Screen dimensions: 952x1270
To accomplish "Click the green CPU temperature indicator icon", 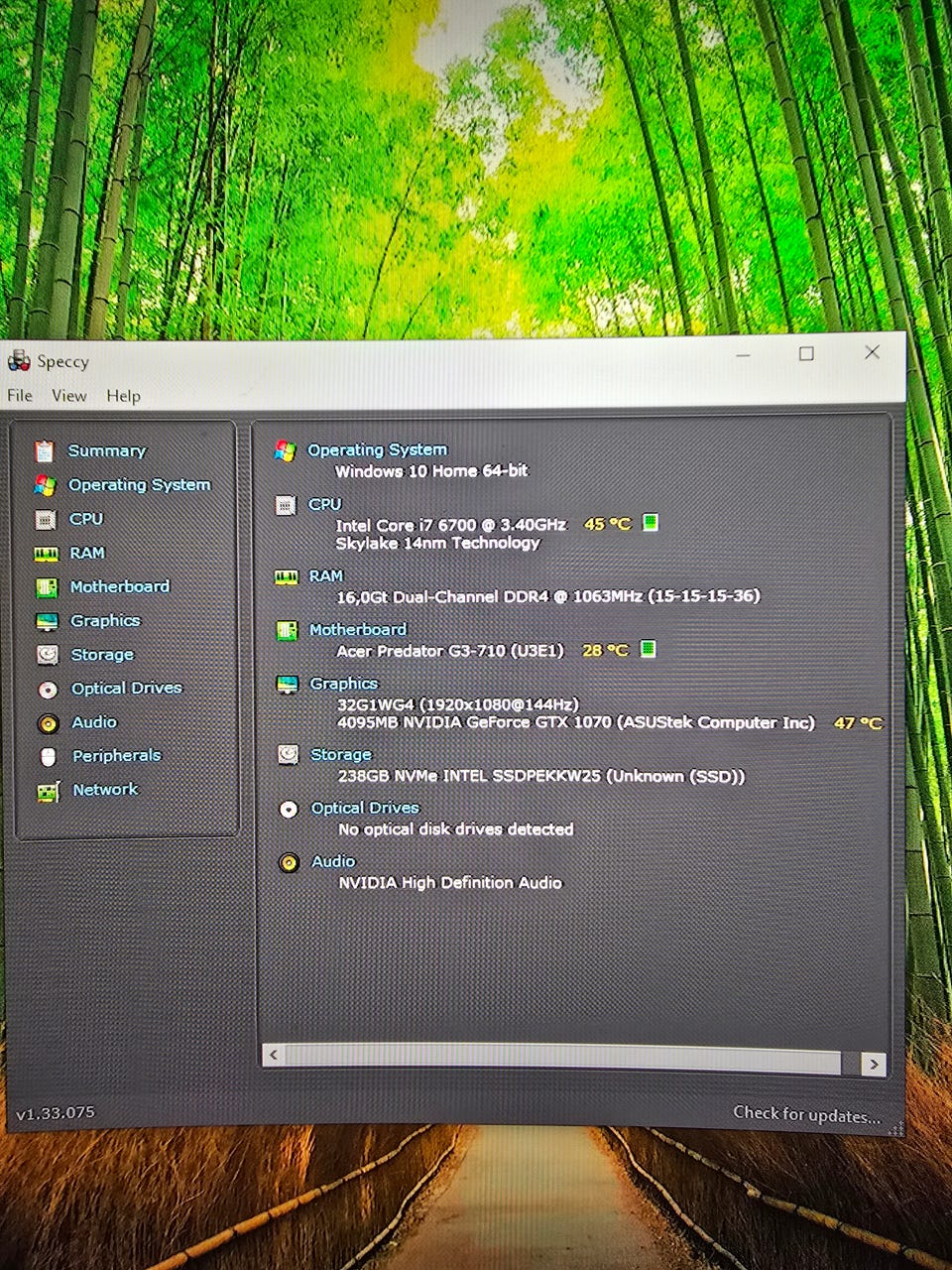I will [651, 523].
